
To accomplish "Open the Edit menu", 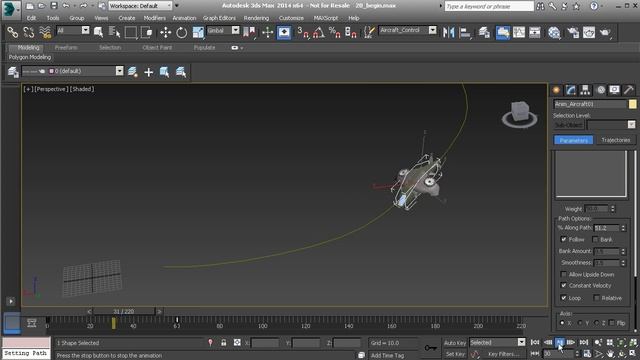I will coord(31,18).
